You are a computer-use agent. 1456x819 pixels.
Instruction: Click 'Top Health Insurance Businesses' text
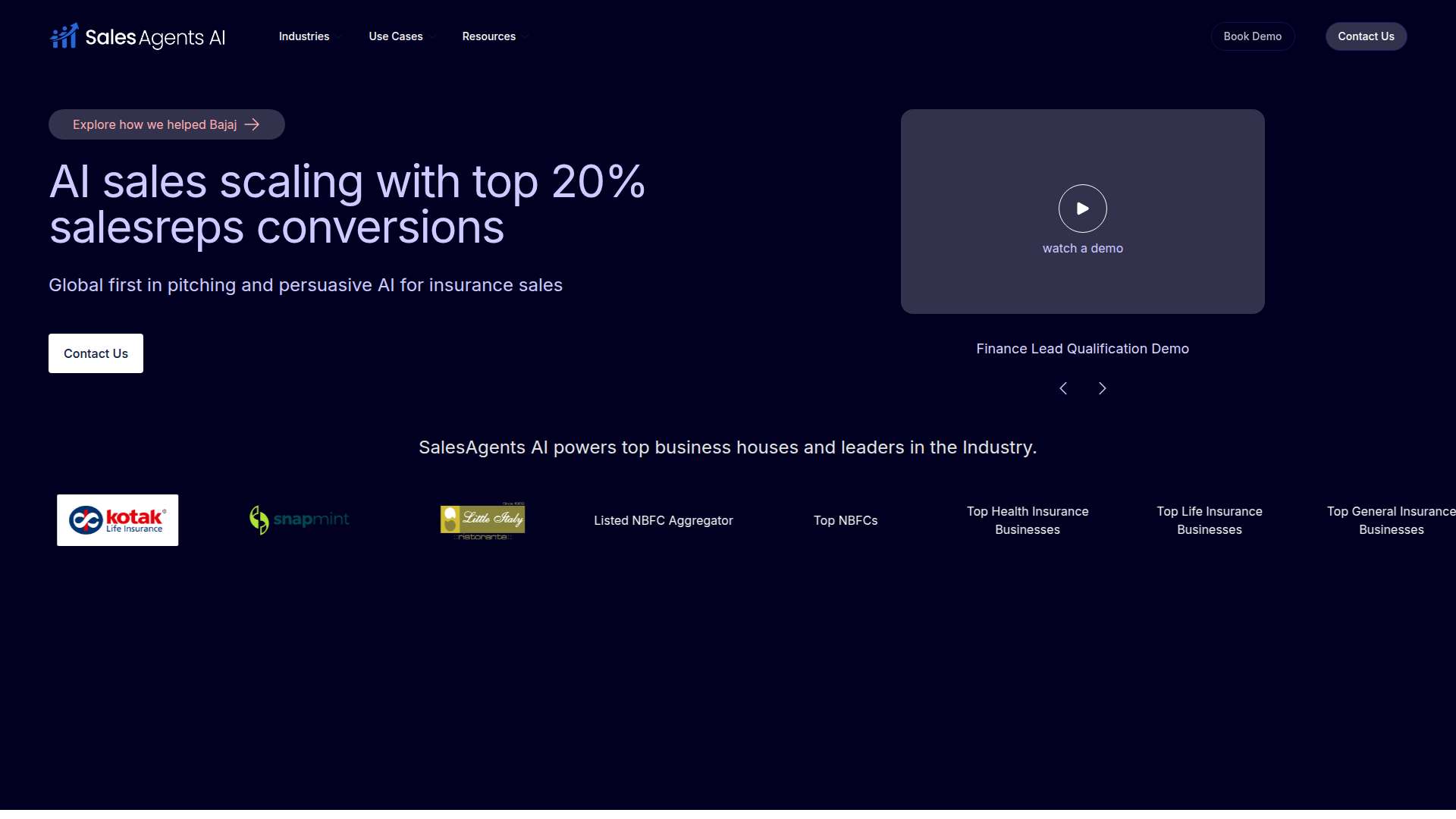pyautogui.click(x=1028, y=520)
